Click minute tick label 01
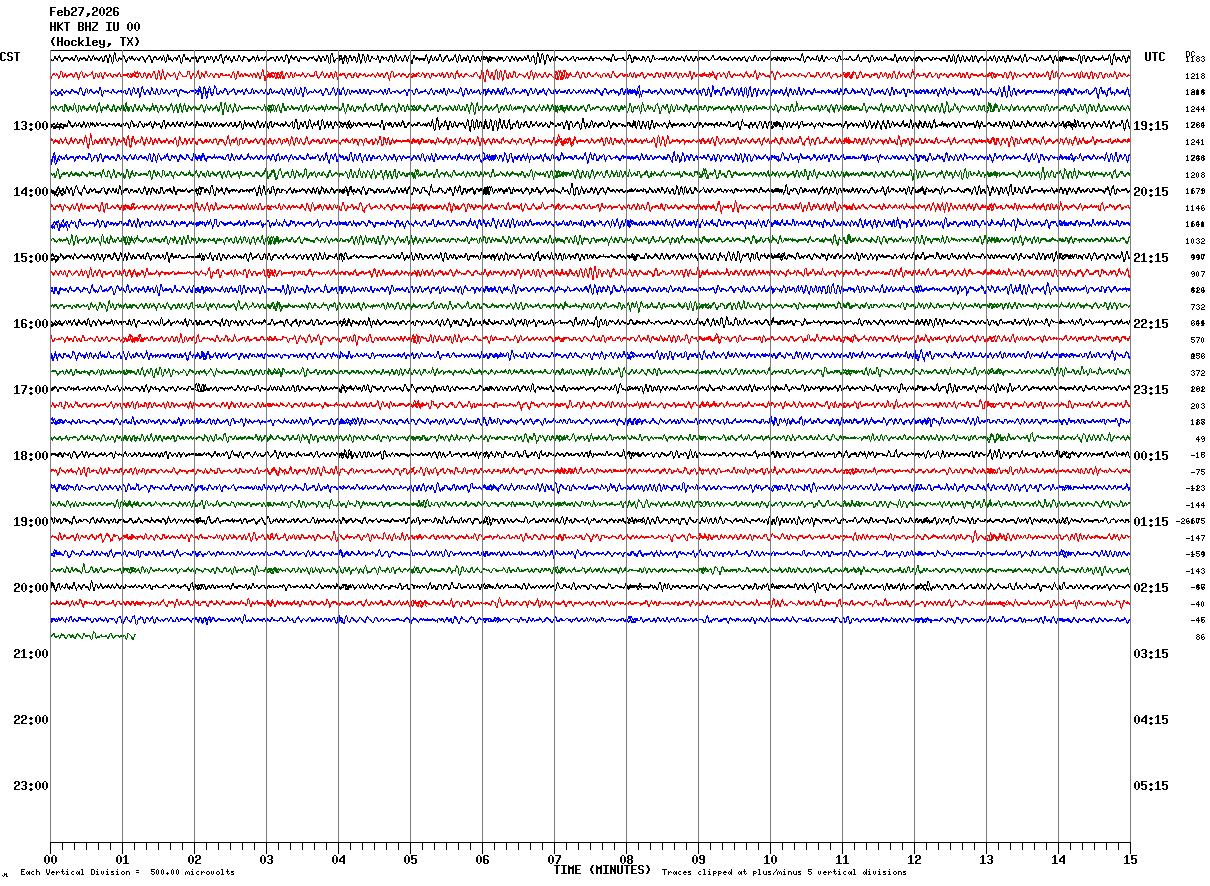The image size is (1210, 886). point(122,859)
